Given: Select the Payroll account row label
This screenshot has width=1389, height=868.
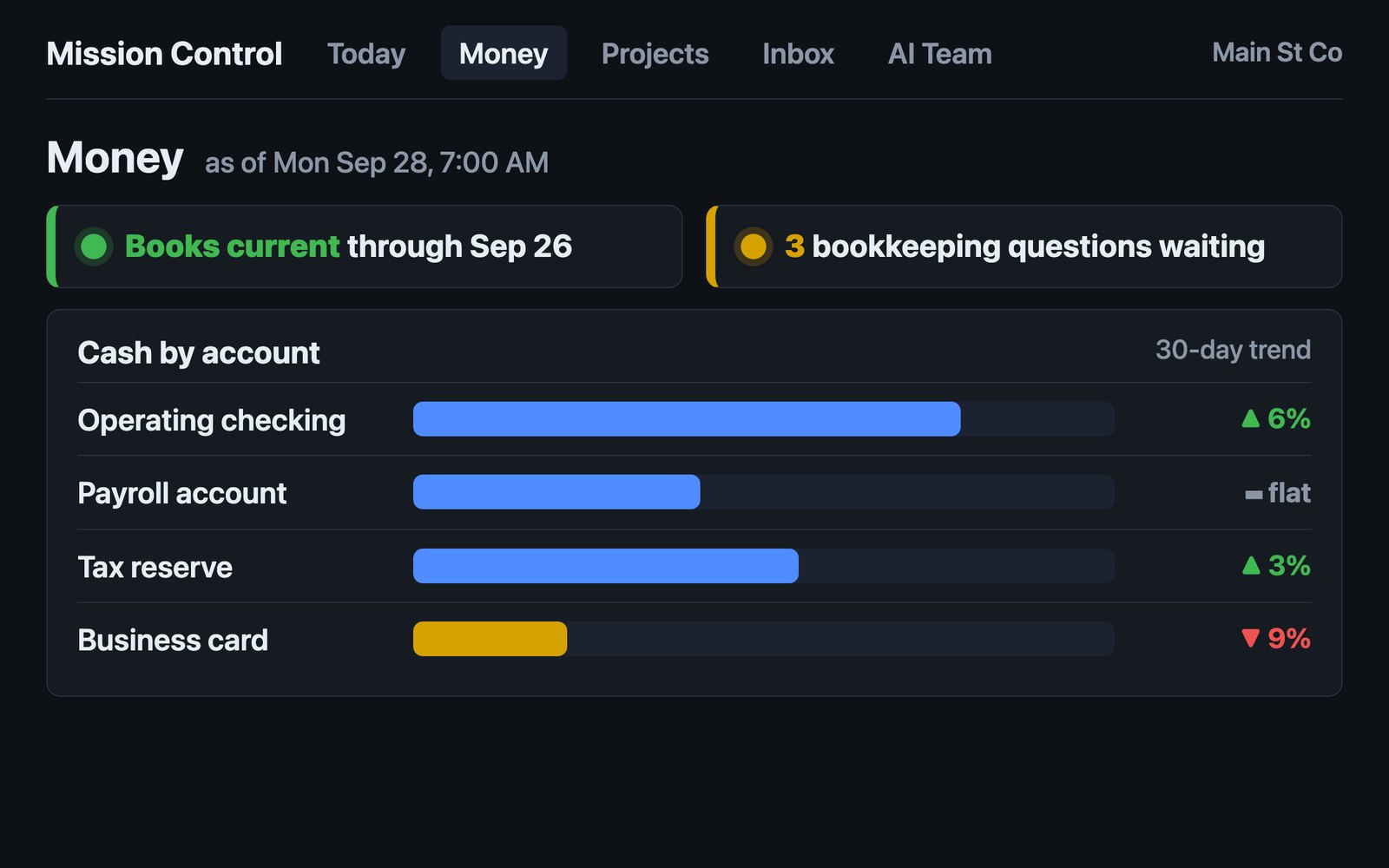Looking at the screenshot, I should click(x=182, y=493).
